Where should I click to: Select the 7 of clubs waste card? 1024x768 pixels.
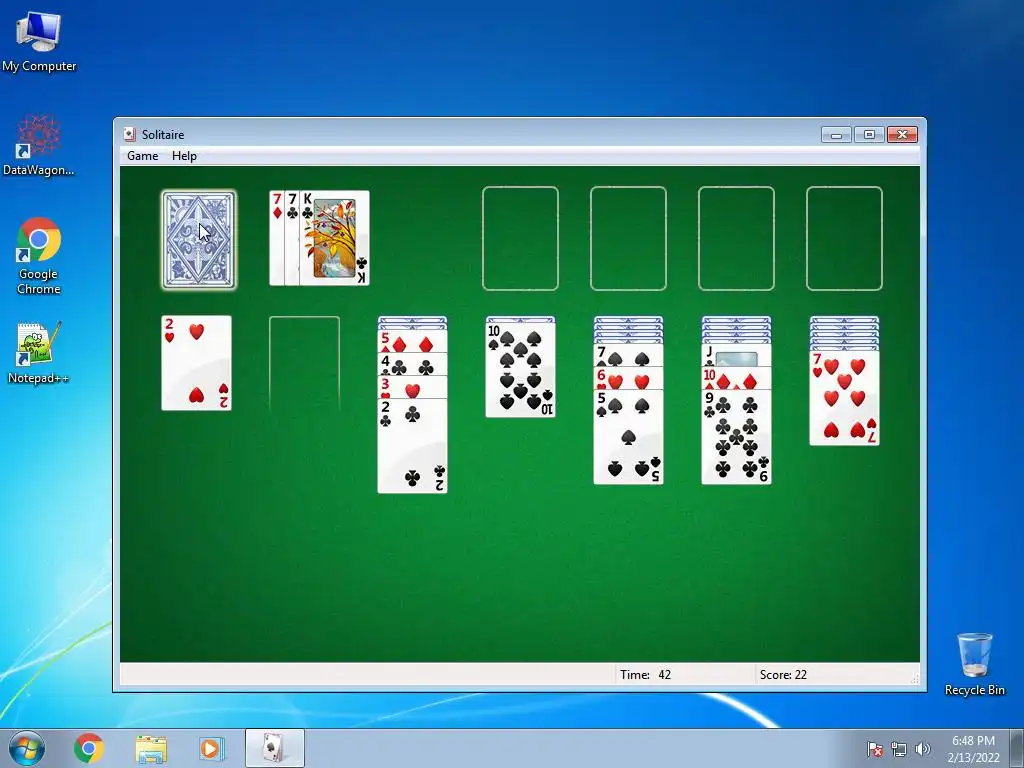(292, 238)
